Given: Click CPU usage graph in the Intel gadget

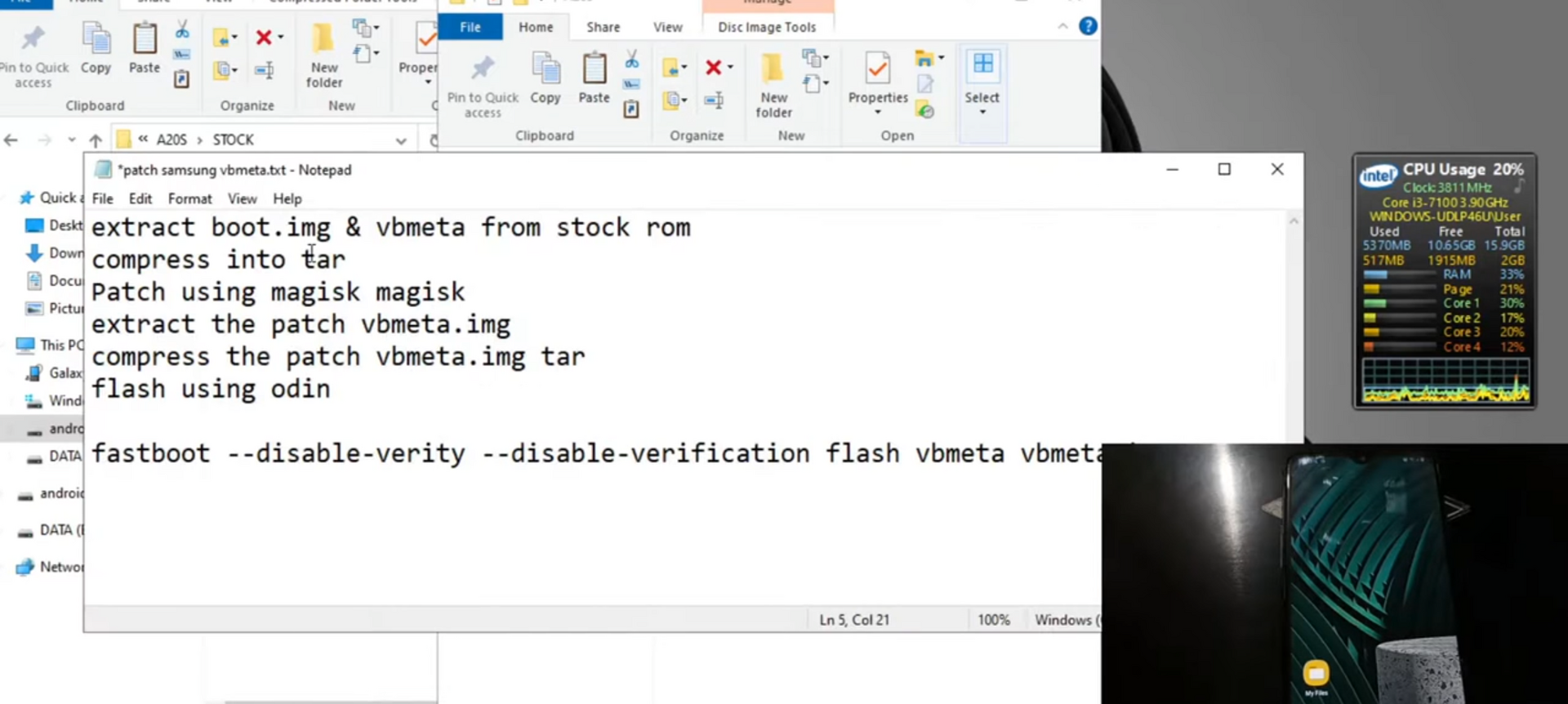Looking at the screenshot, I should pyautogui.click(x=1445, y=381).
